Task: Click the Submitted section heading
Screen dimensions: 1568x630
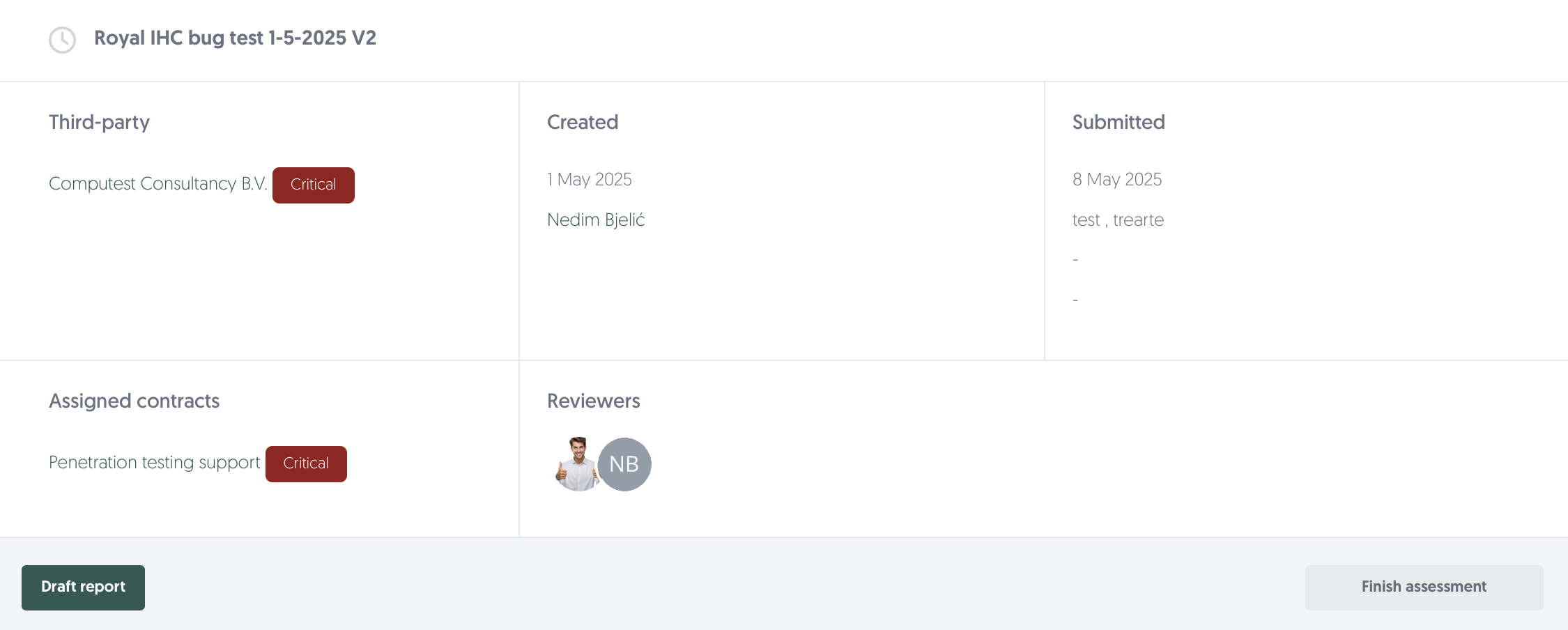Action: [1119, 123]
